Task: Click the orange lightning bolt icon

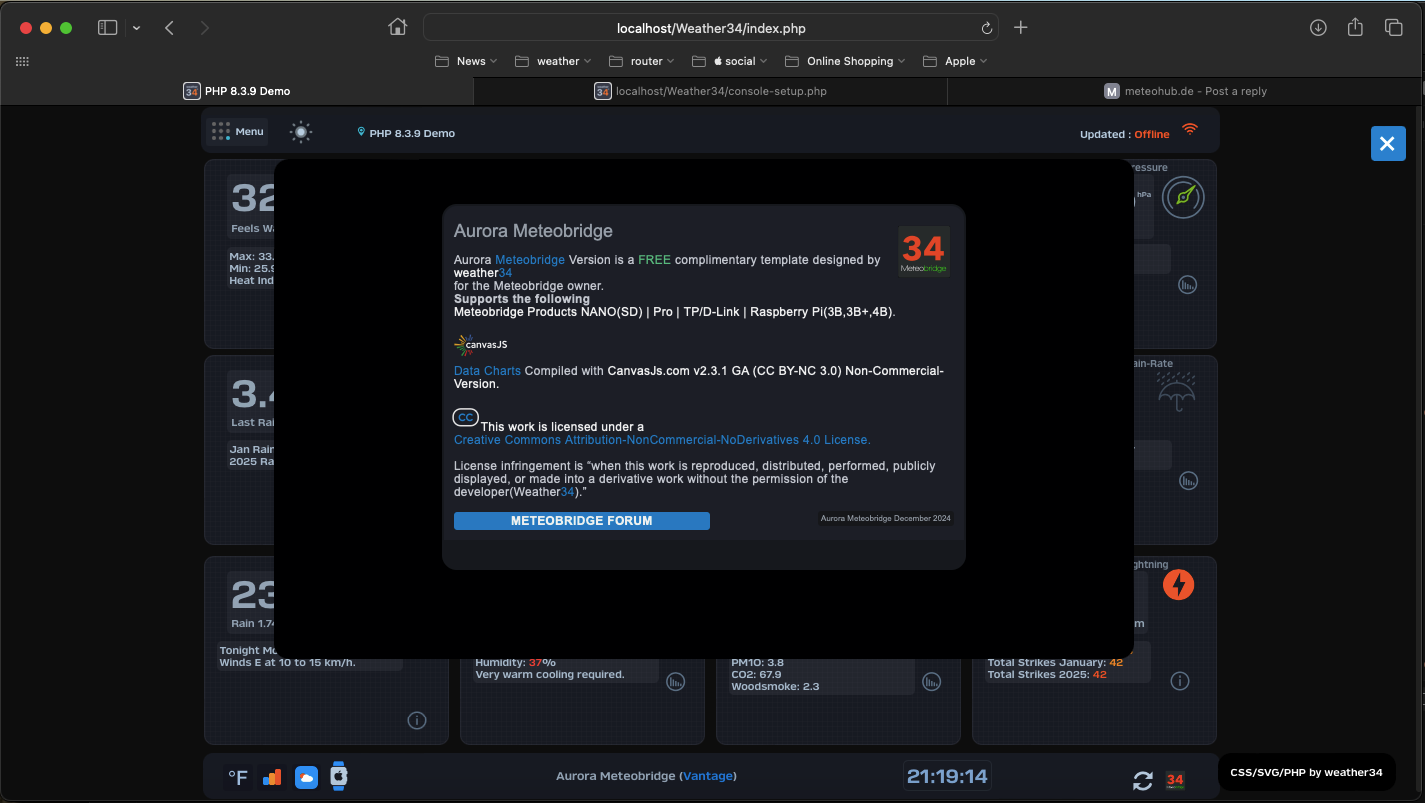Action: click(x=1179, y=585)
